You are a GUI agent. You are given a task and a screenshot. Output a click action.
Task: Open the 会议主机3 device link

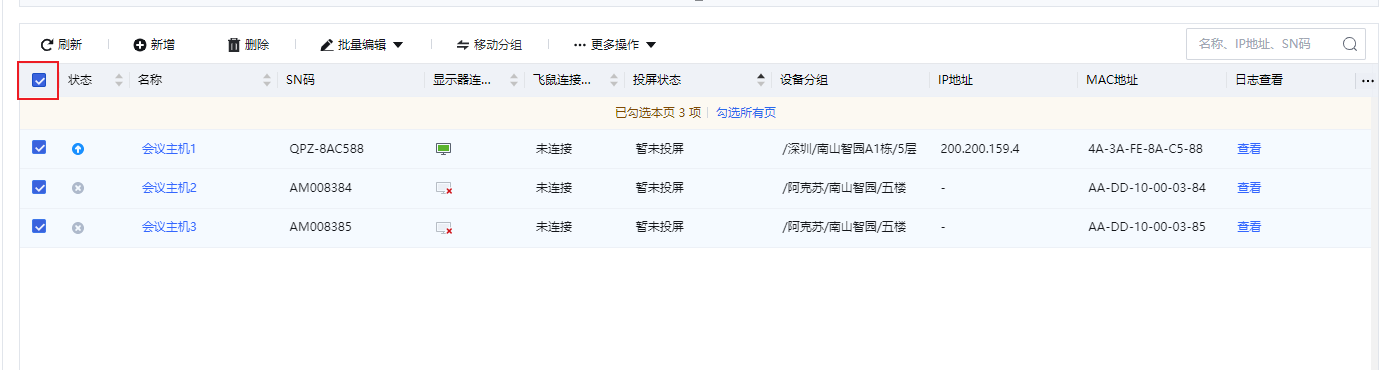click(x=169, y=227)
